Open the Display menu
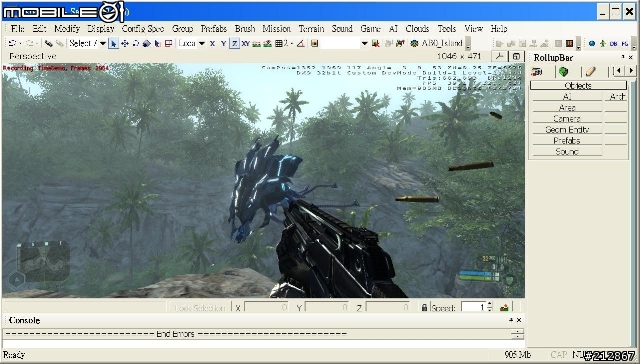 click(x=101, y=29)
